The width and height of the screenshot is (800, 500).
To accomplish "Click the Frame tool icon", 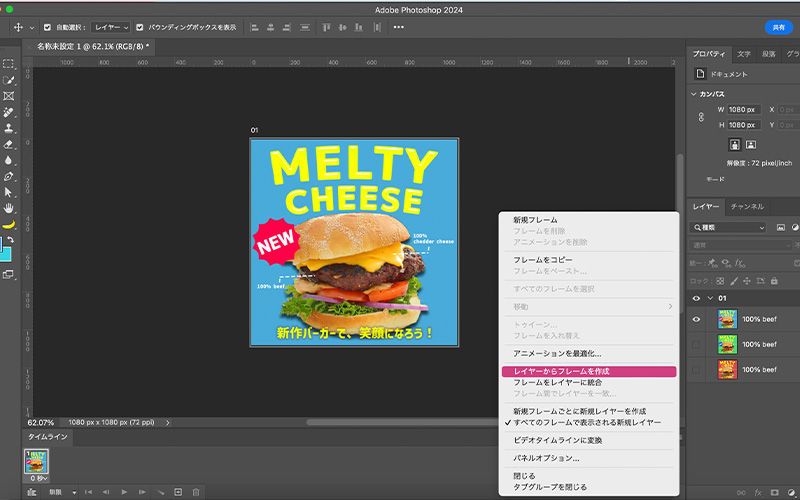I will click(9, 96).
